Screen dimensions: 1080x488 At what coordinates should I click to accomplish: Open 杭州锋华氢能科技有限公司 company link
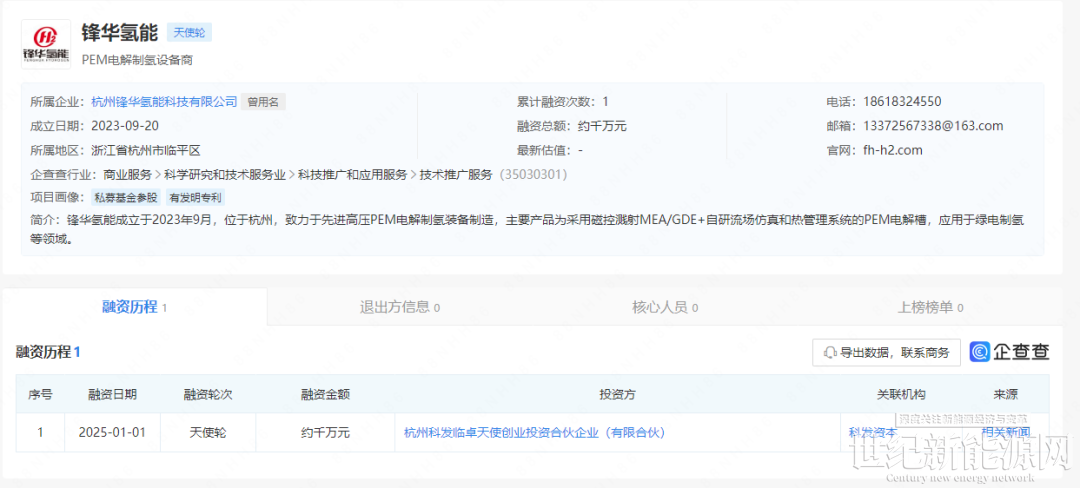click(x=164, y=102)
